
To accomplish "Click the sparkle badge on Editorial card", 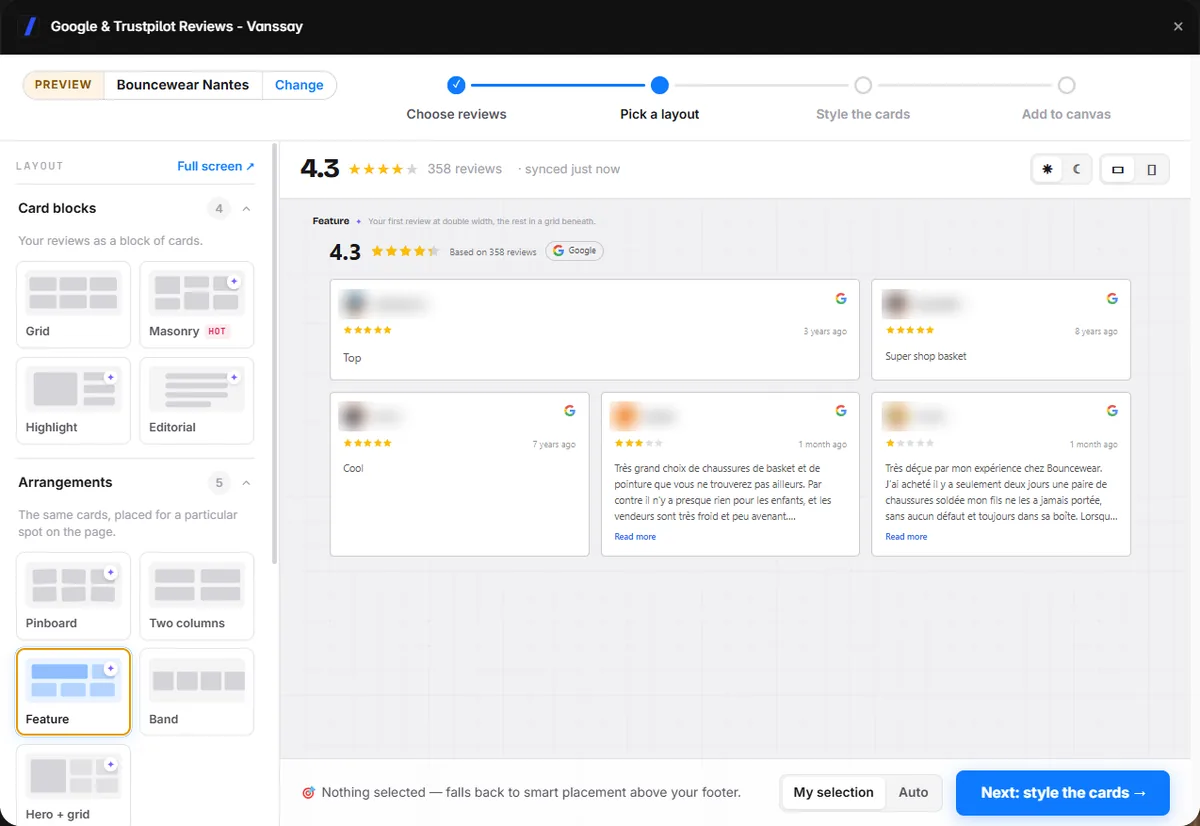I will pos(233,377).
